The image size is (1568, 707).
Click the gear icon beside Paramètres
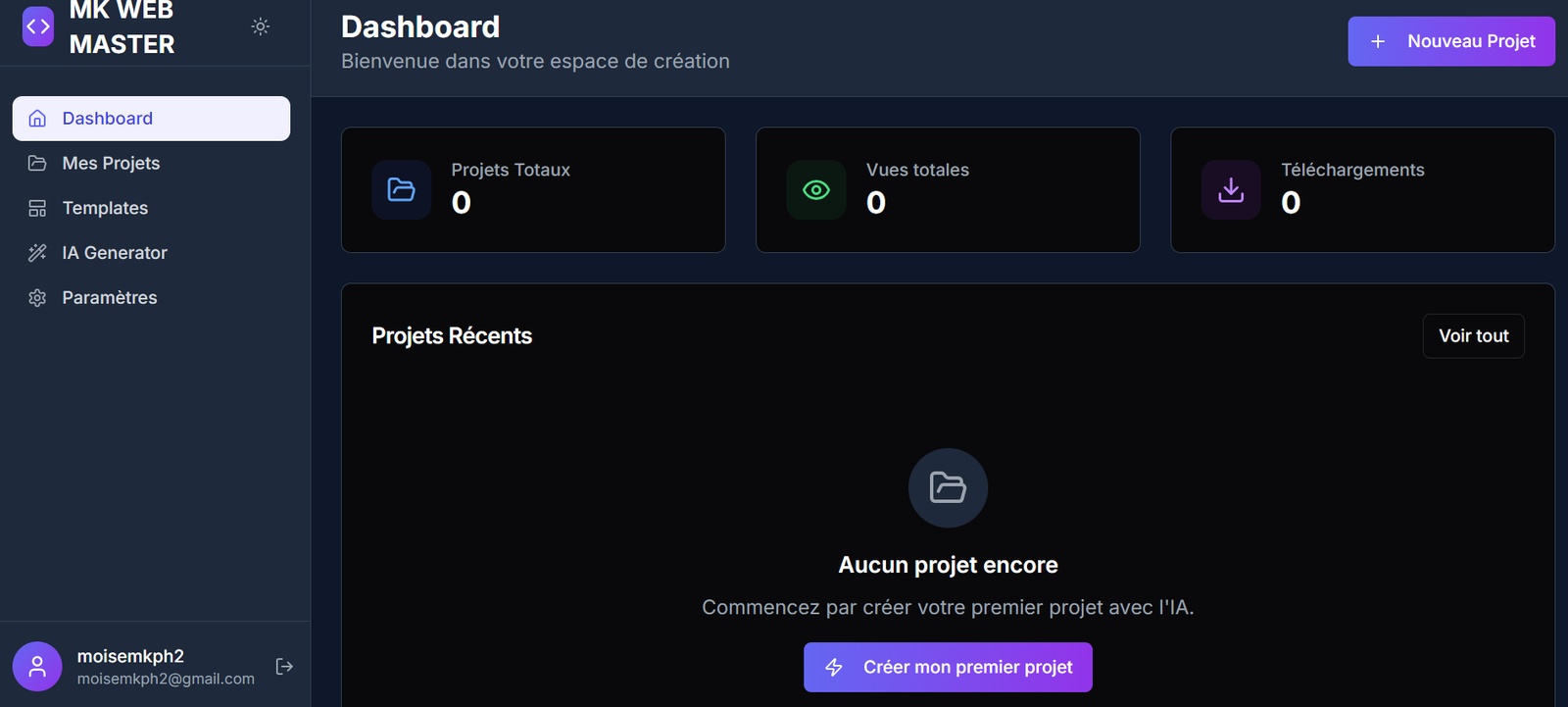[37, 298]
